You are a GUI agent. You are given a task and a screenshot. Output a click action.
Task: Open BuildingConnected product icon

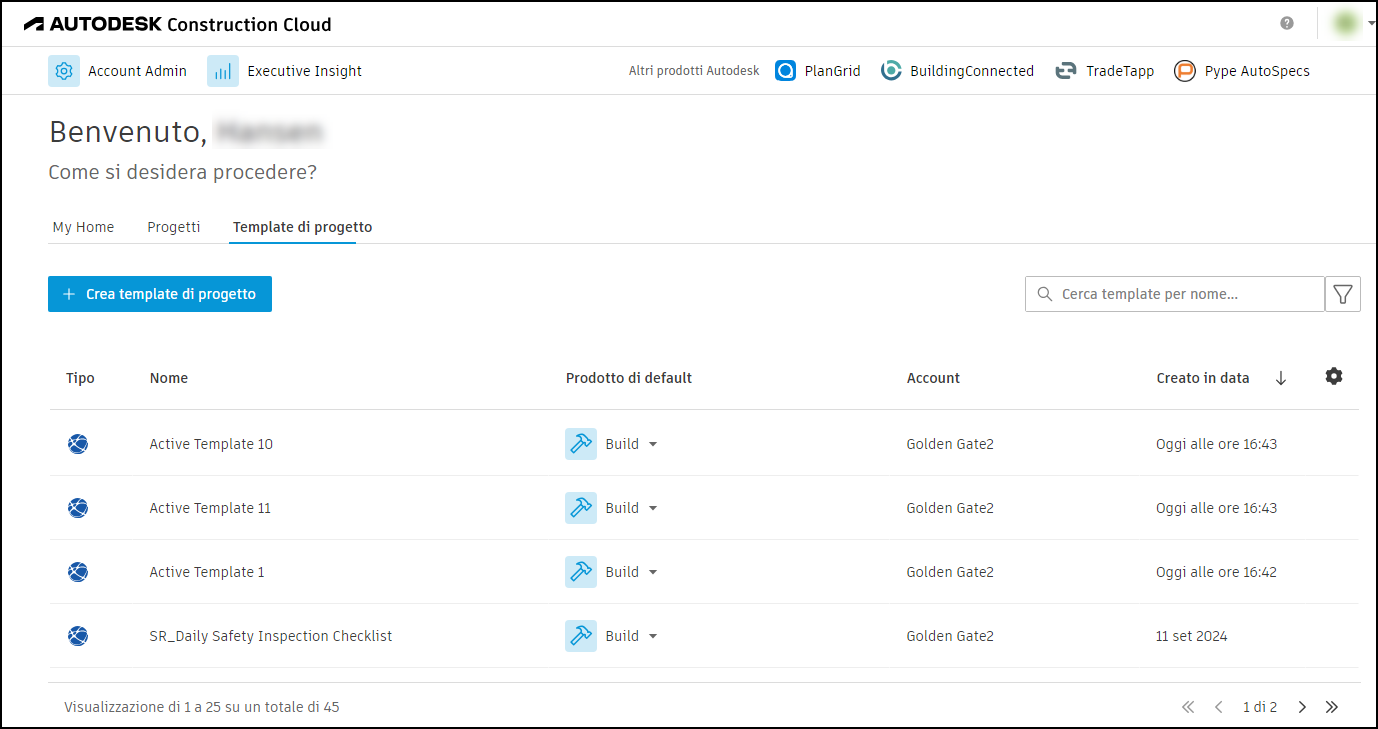tap(891, 71)
